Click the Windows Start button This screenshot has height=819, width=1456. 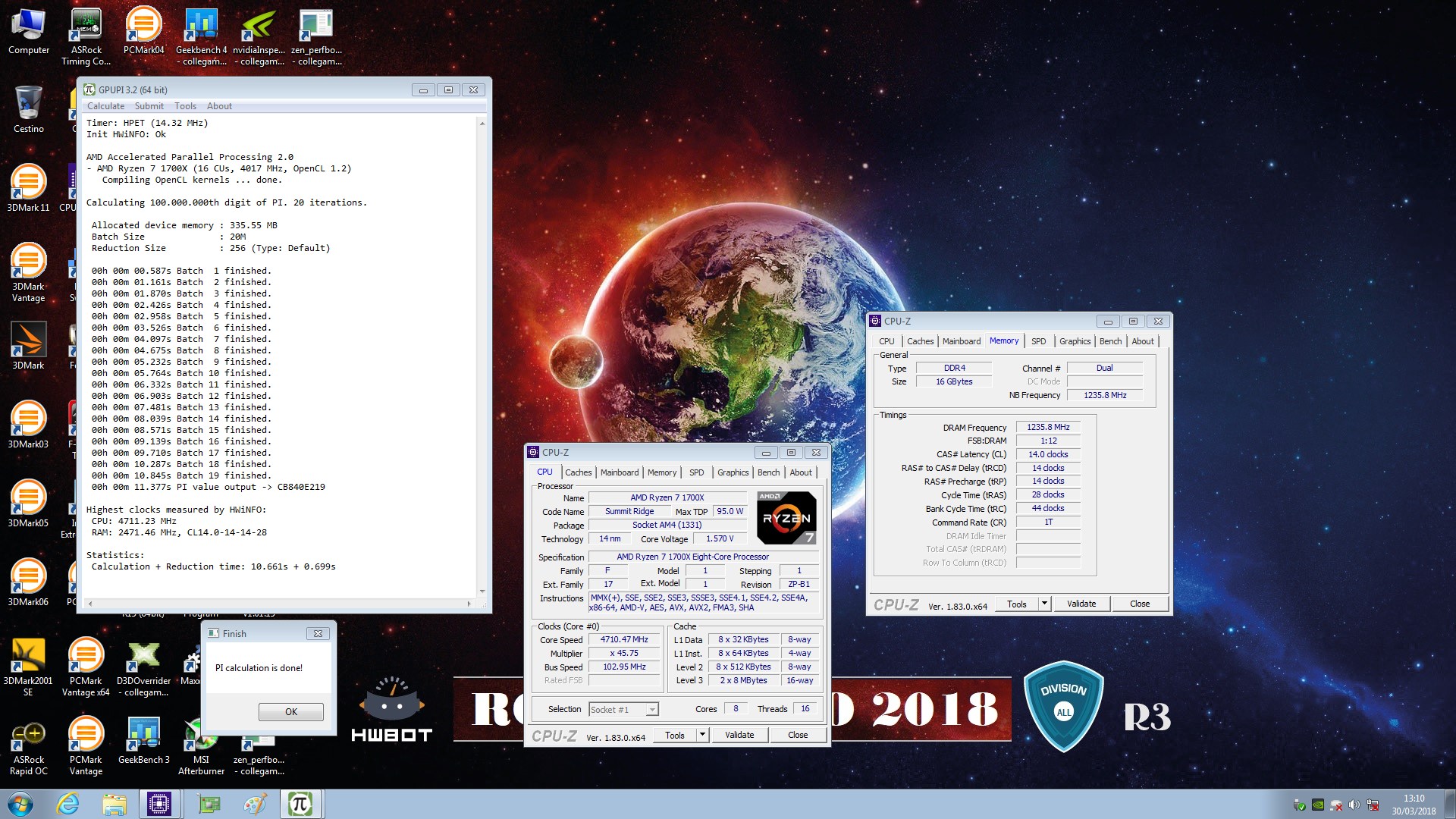(x=20, y=804)
